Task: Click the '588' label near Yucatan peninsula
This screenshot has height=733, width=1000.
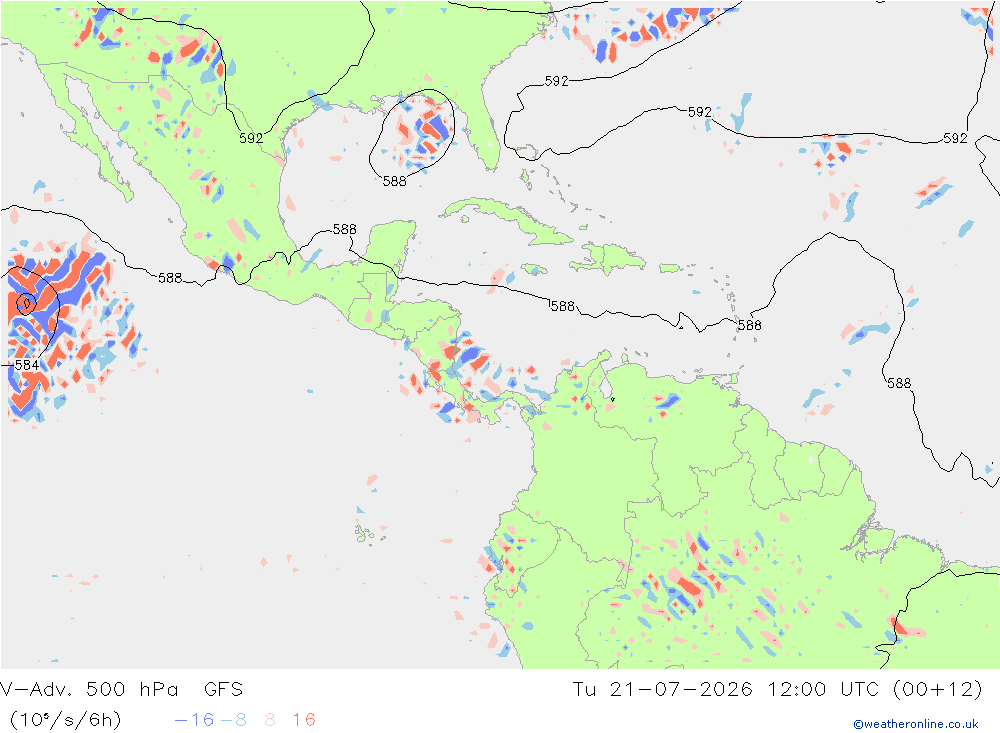Action: point(344,229)
